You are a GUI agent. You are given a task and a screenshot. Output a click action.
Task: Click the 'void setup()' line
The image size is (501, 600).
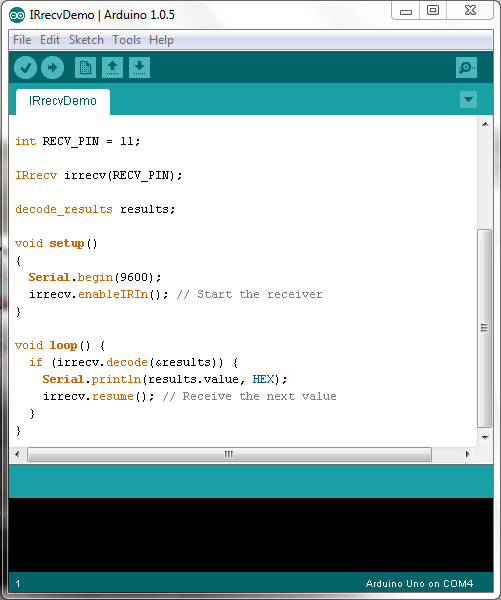(x=56, y=243)
